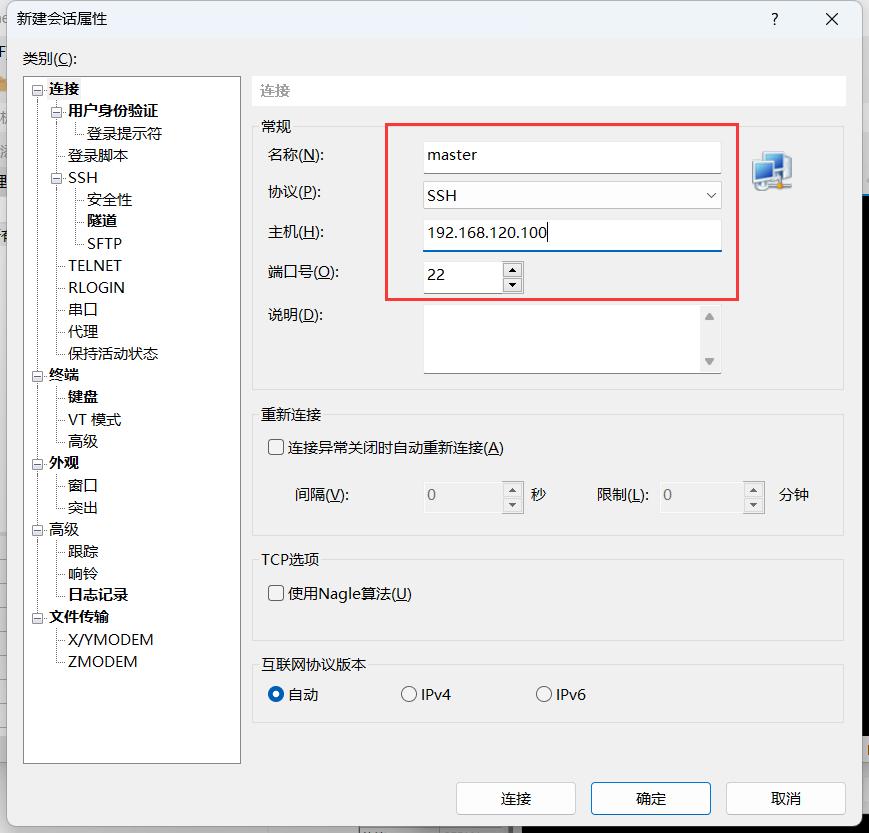Select the 终端 tree label
Viewport: 869px width, 833px height.
(64, 375)
